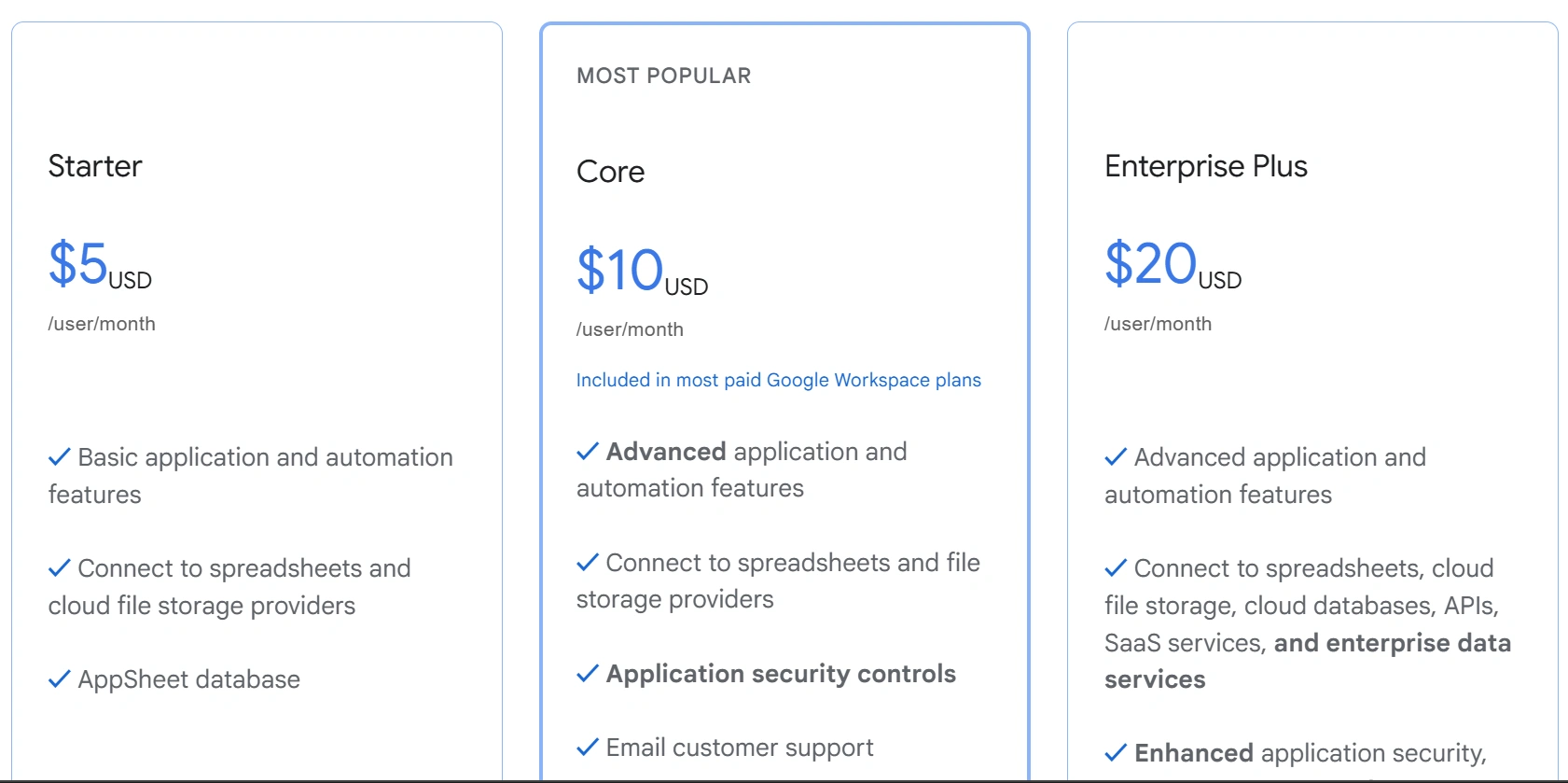
Task: Click checkmark next to Core Advanced application feature
Action: [588, 452]
